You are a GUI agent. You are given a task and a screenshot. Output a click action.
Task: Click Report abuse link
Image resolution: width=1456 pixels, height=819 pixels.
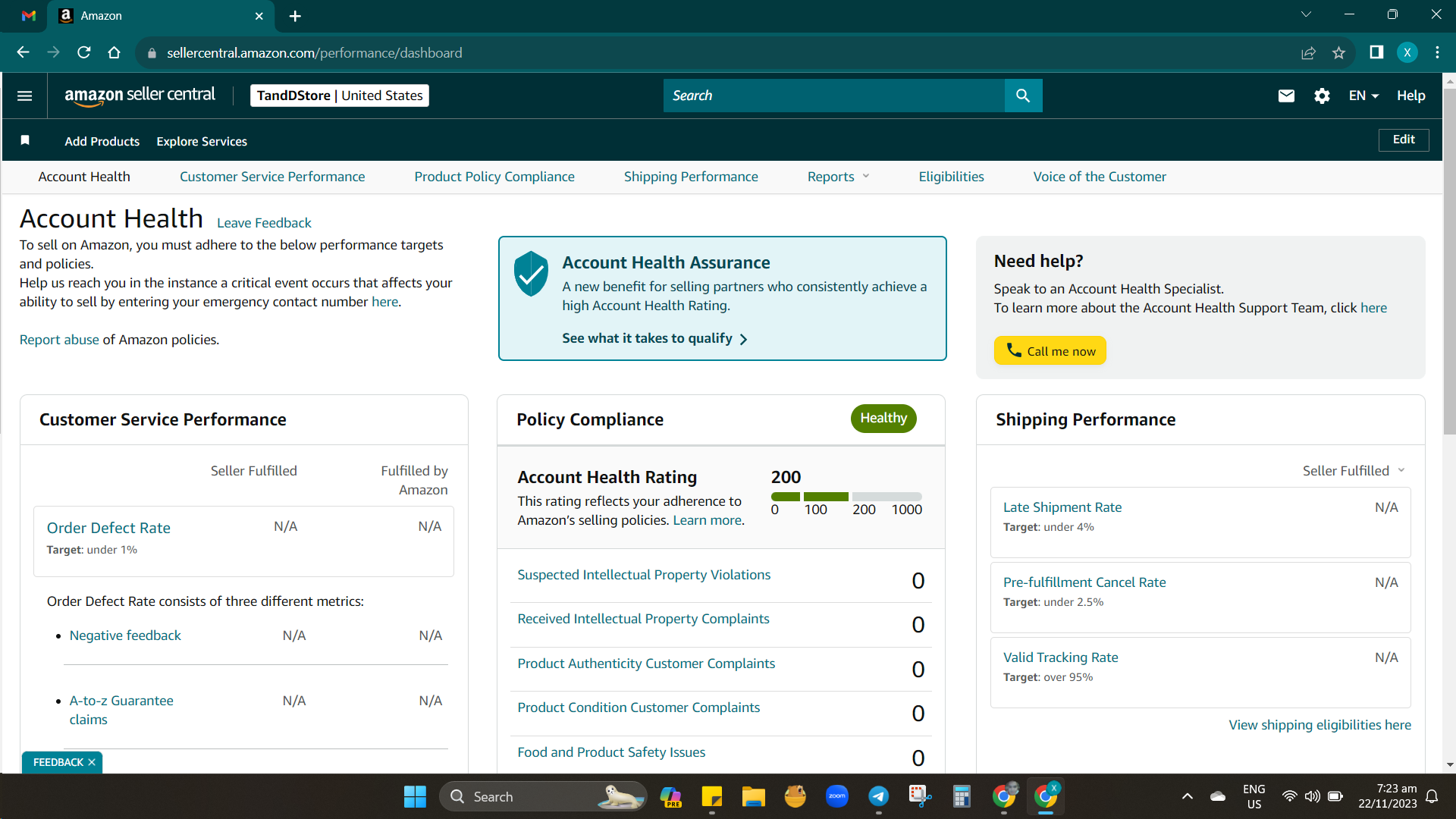(x=59, y=340)
